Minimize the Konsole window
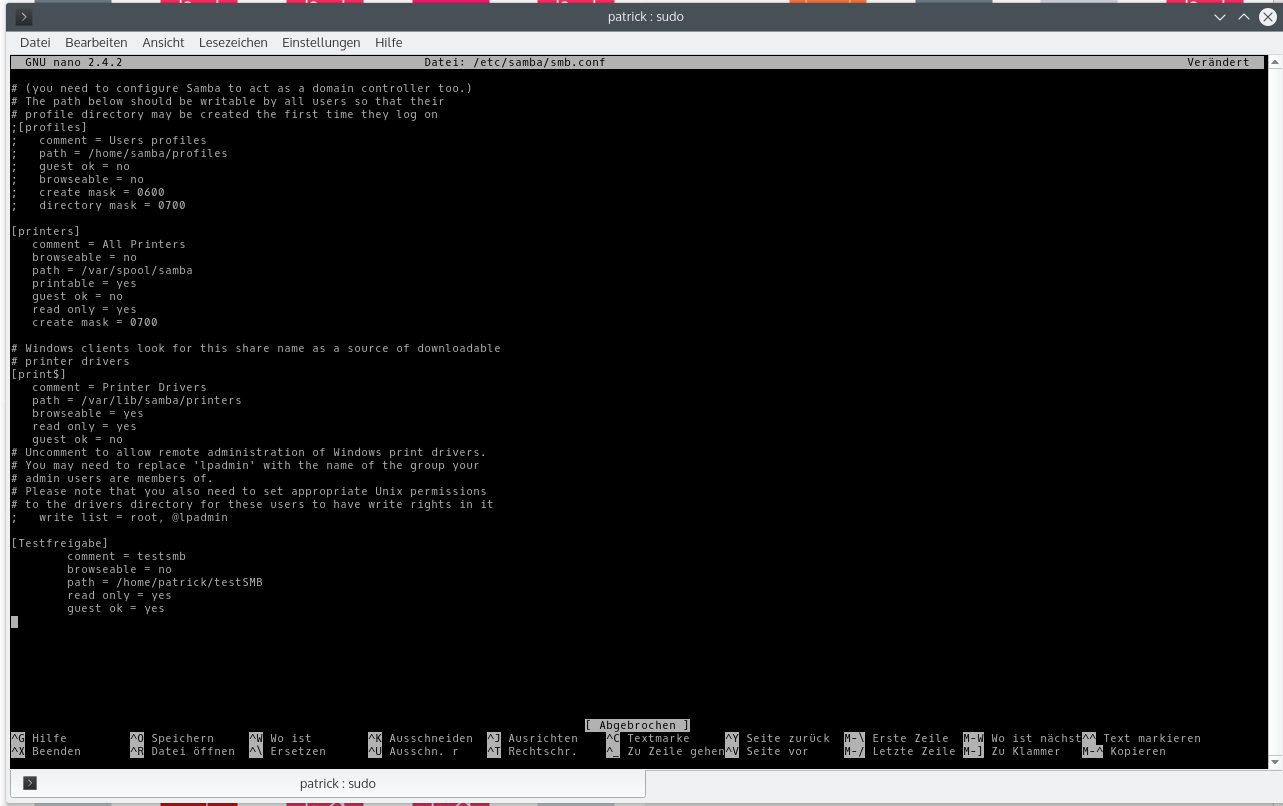The image size is (1283, 806). pos(1220,17)
